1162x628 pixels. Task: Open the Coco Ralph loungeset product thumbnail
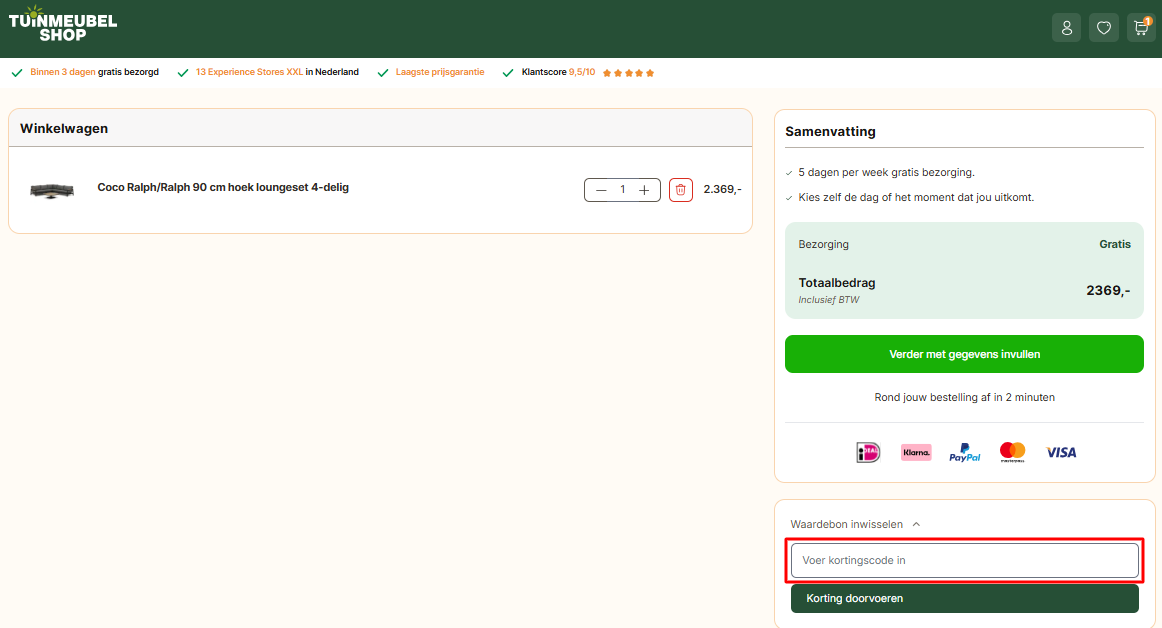pos(52,189)
